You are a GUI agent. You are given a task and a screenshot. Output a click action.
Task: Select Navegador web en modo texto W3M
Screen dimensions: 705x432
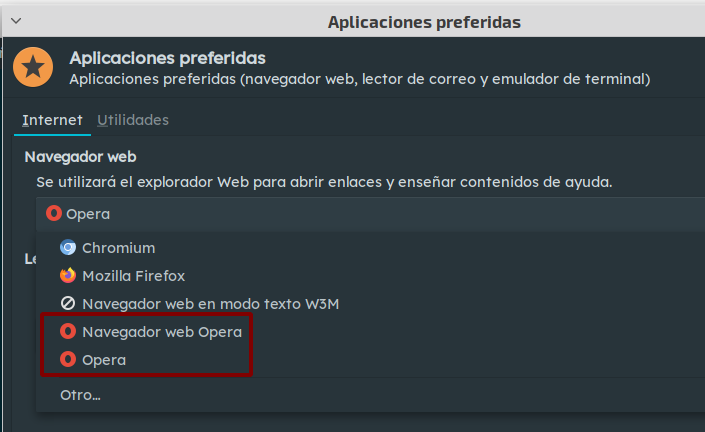tap(210, 304)
